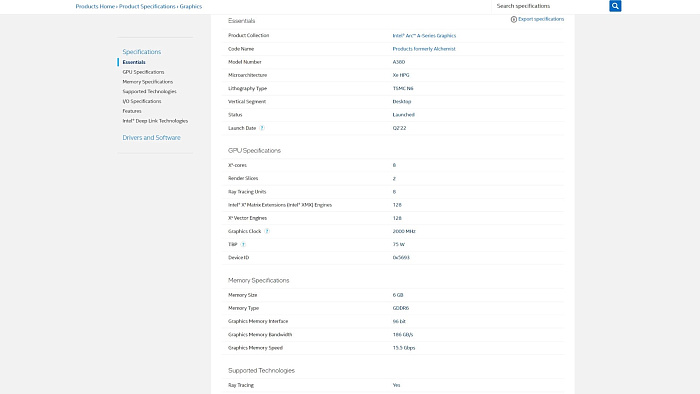Click the Vertical Segment value Desktop
This screenshot has height=394, width=700.
point(402,101)
